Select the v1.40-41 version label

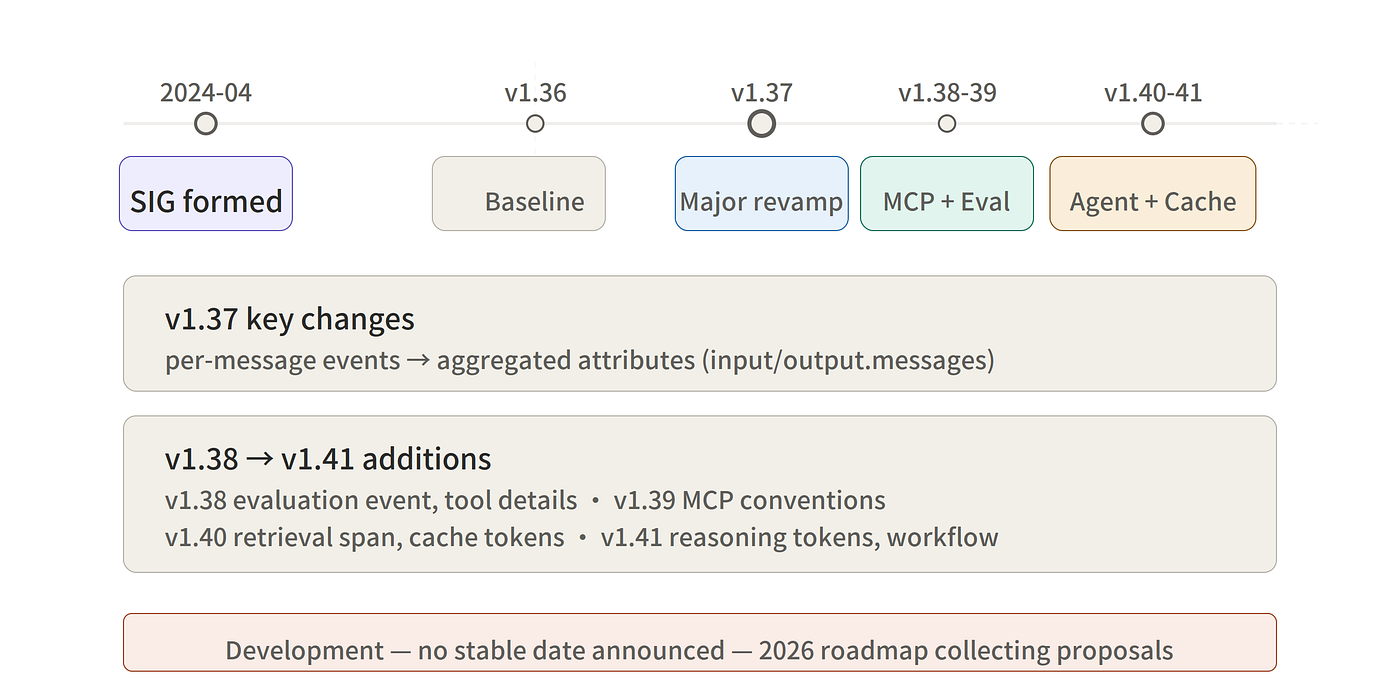1153,93
